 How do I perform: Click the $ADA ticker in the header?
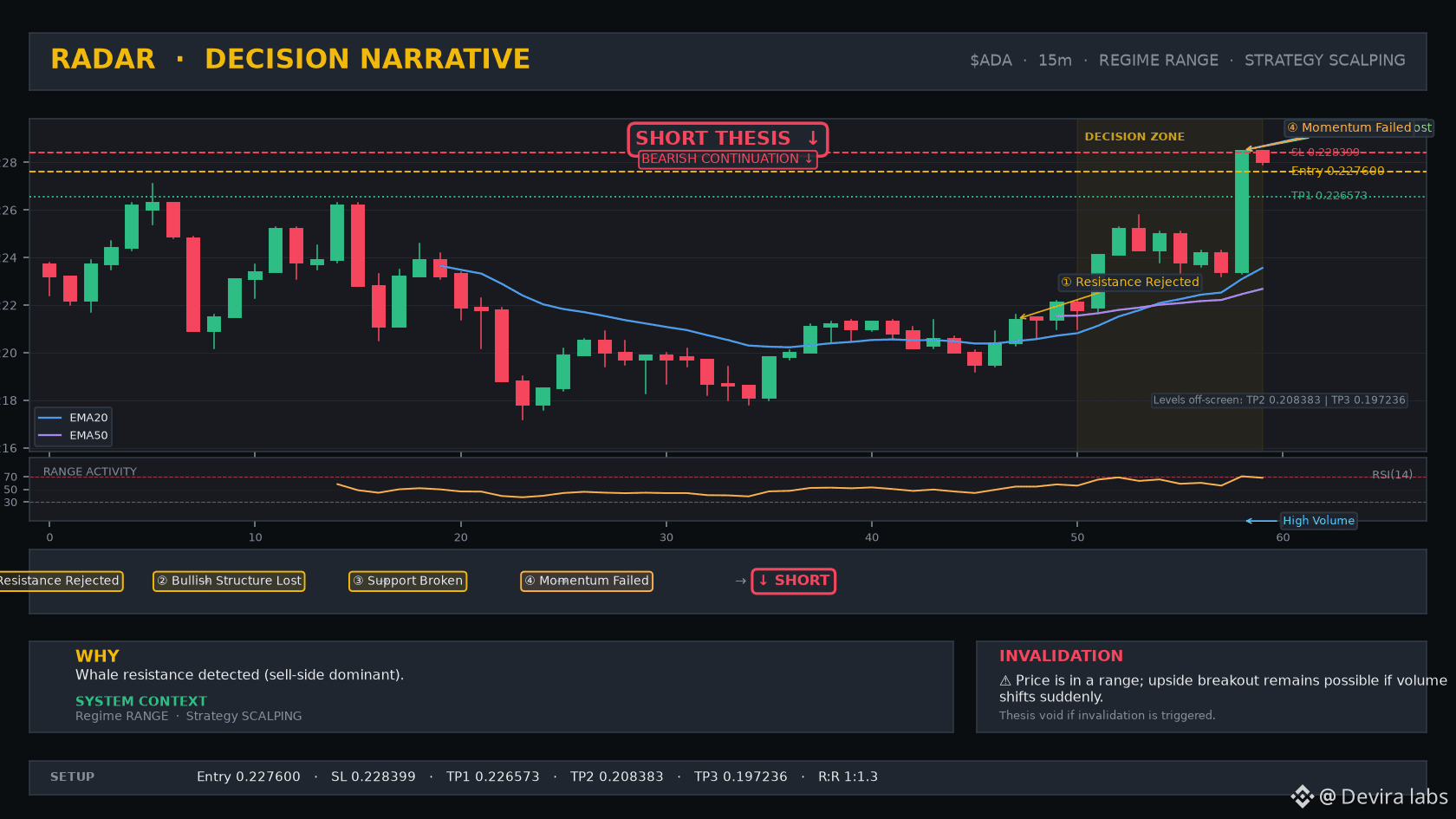[x=991, y=60]
